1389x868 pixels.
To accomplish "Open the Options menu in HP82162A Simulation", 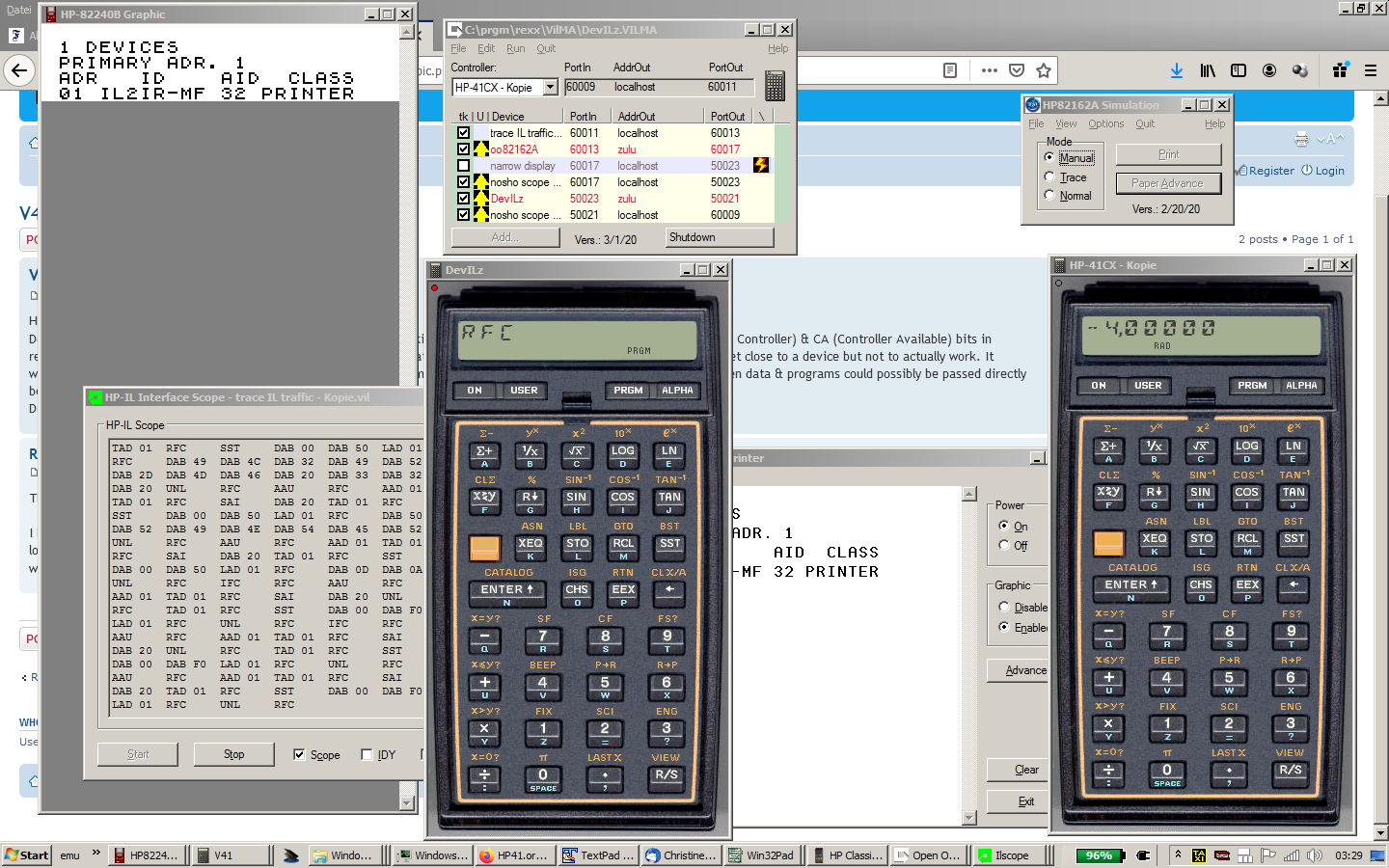I will pos(1105,123).
